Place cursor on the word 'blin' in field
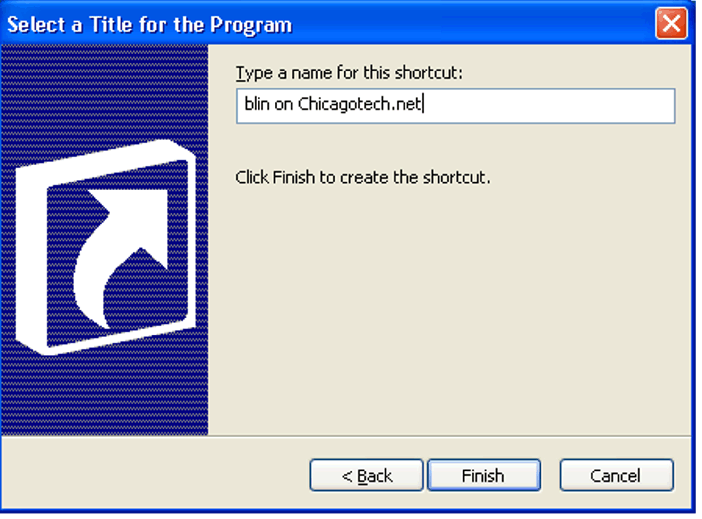The width and height of the screenshot is (702, 519). coord(257,104)
